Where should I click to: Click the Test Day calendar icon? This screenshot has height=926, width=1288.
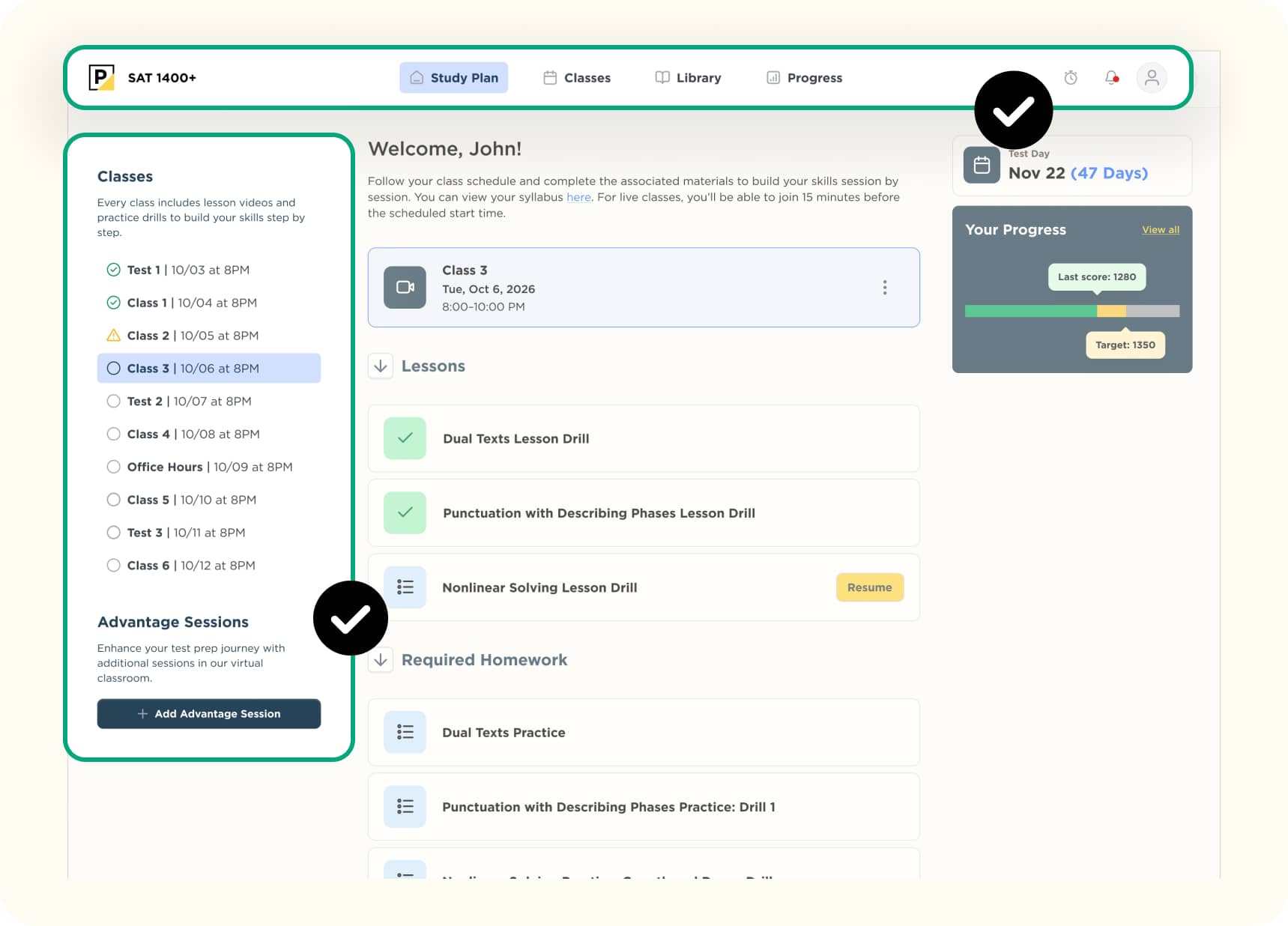[982, 166]
